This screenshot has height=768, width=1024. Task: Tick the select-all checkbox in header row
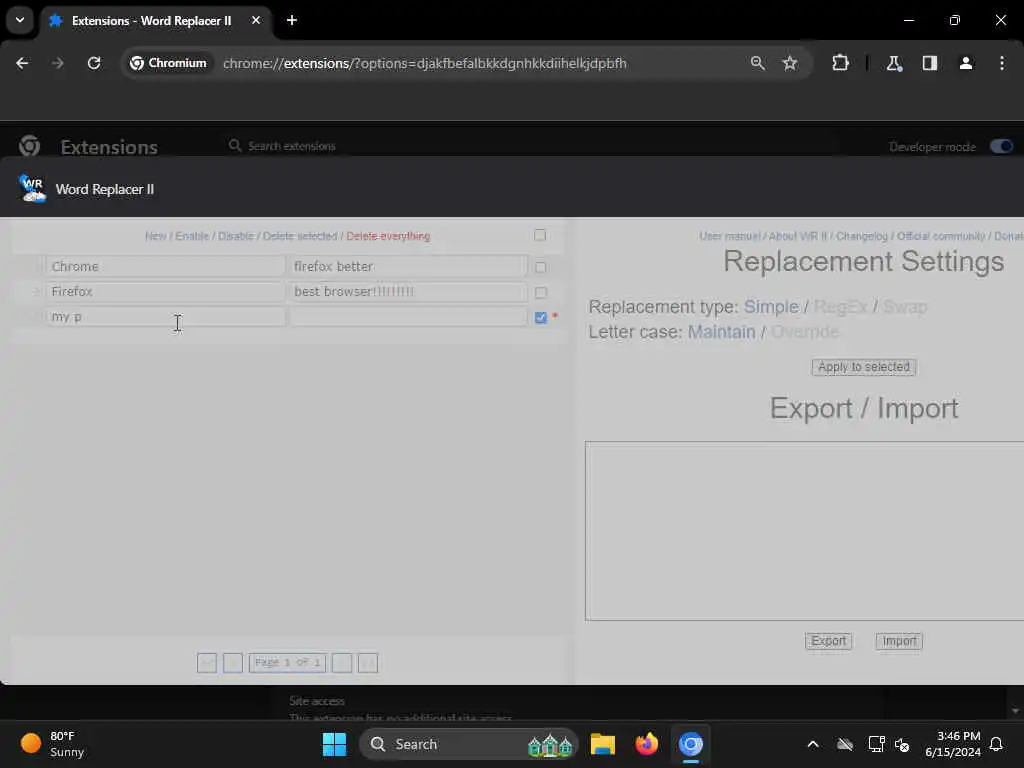[540, 235]
